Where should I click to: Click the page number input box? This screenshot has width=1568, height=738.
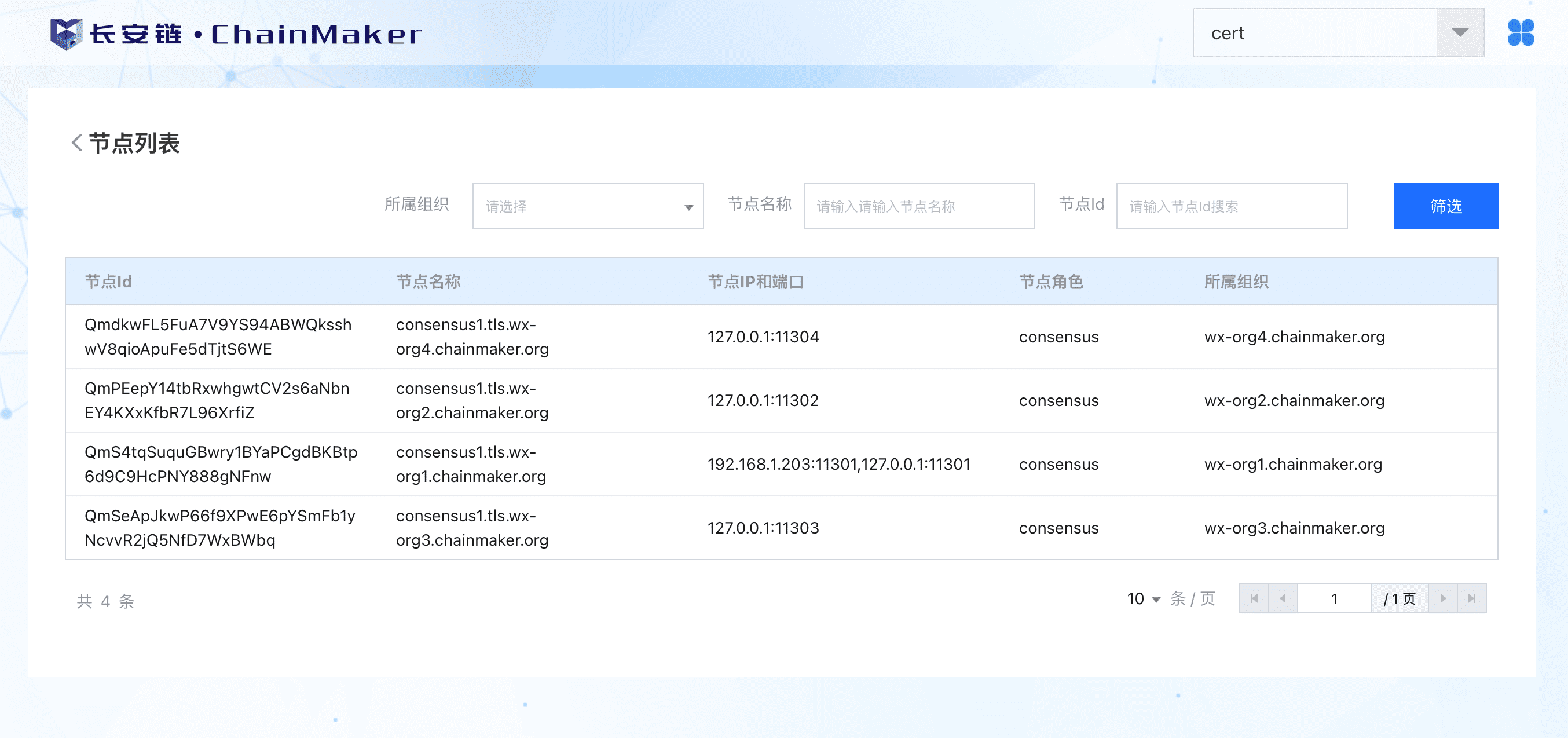[1333, 598]
